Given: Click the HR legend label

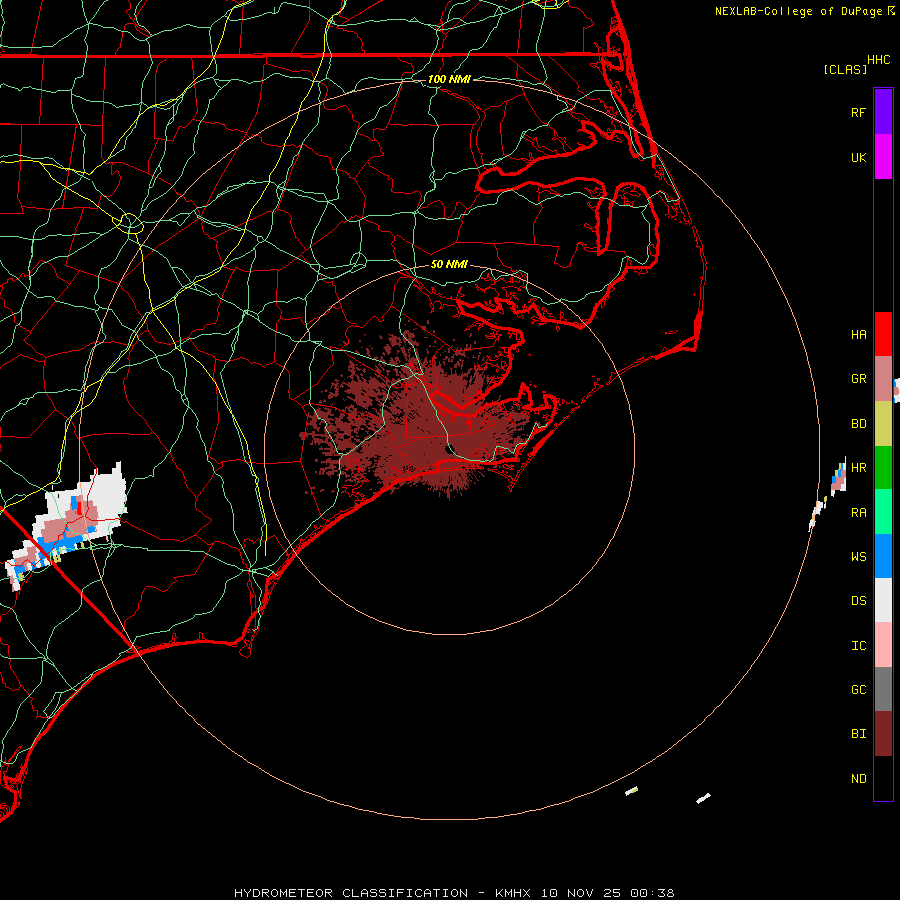Looking at the screenshot, I should point(858,468).
